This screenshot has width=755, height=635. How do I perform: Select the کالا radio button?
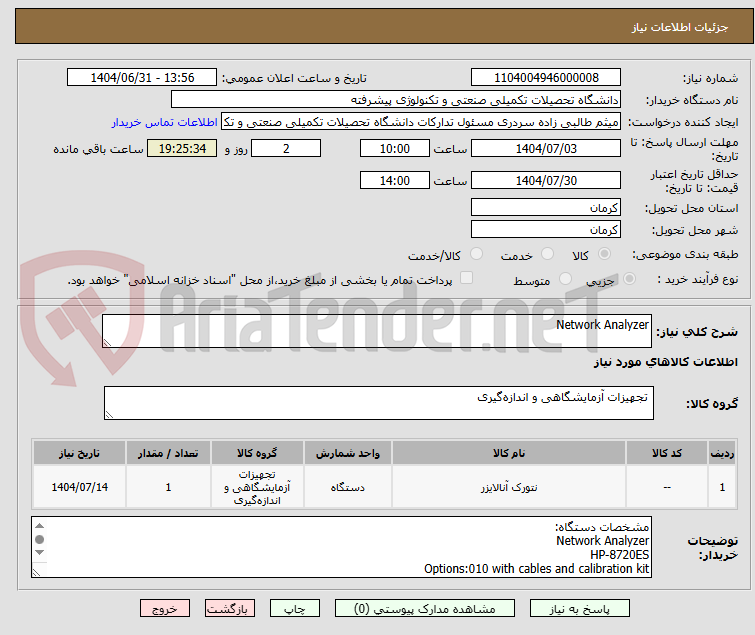(604, 254)
